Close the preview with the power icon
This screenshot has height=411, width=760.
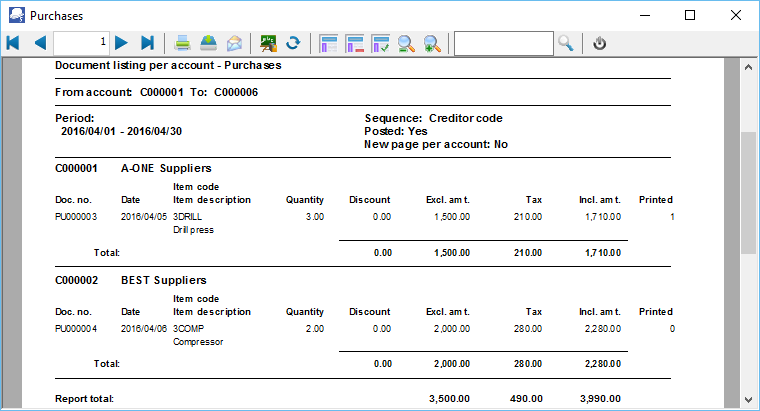(x=600, y=43)
